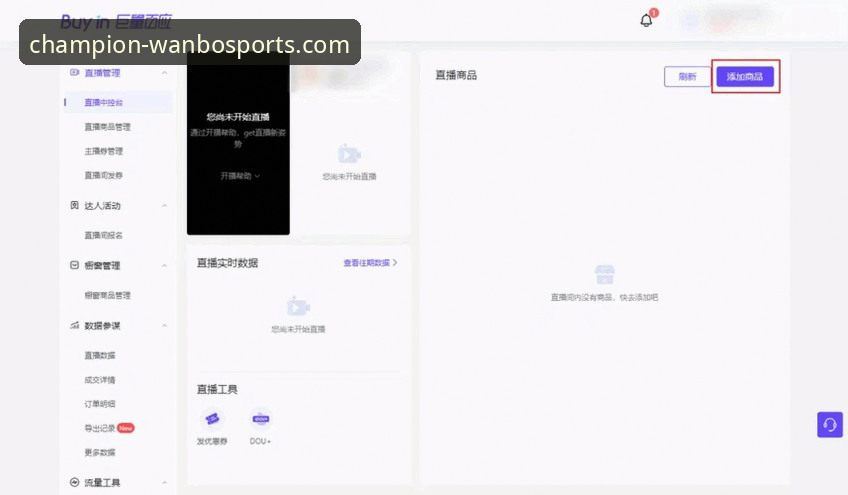The height and width of the screenshot is (495, 848).
Task: Open the DOU+ promotion tool icon
Action: [261, 419]
